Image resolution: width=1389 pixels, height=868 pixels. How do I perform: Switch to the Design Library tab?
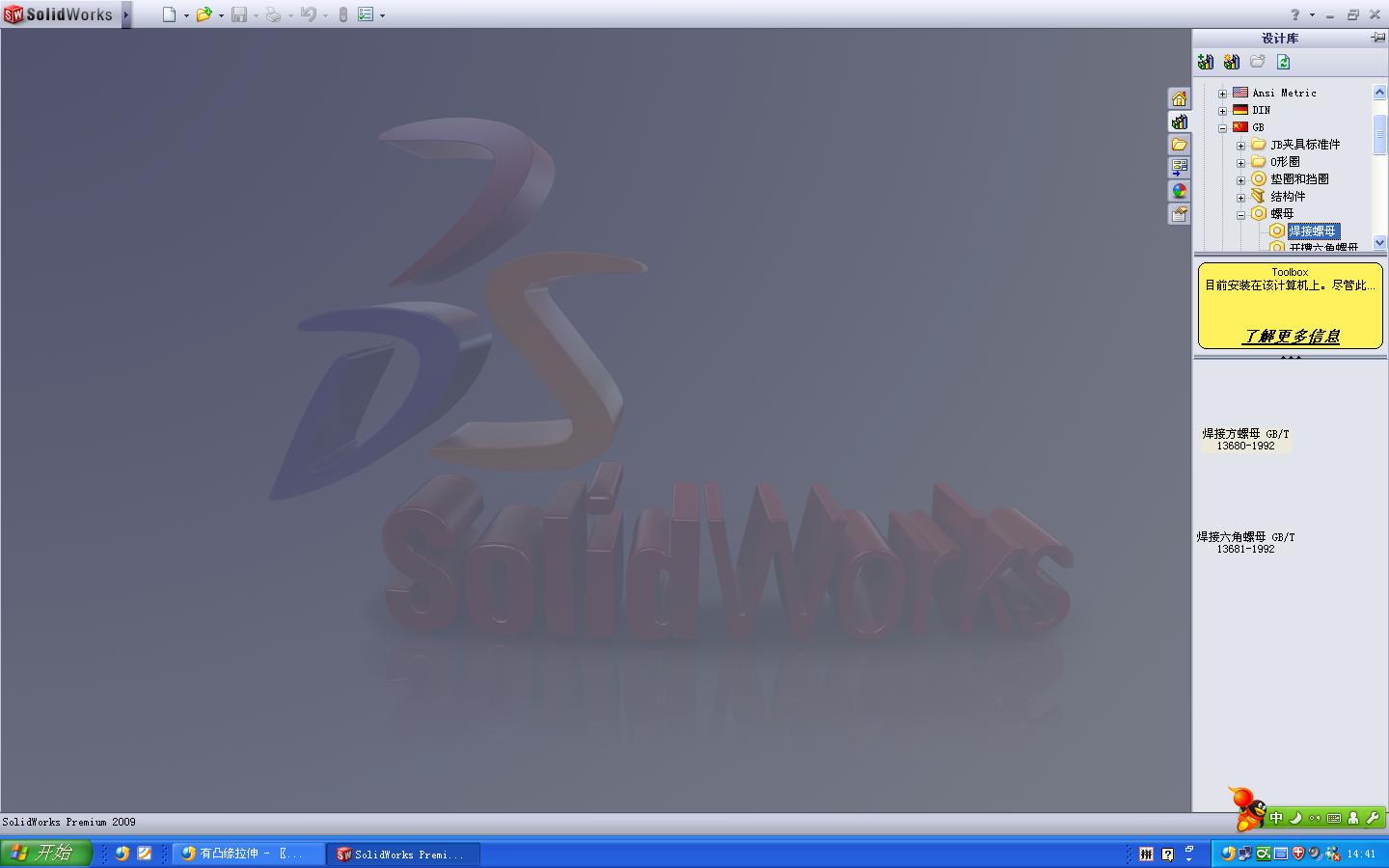[x=1179, y=122]
